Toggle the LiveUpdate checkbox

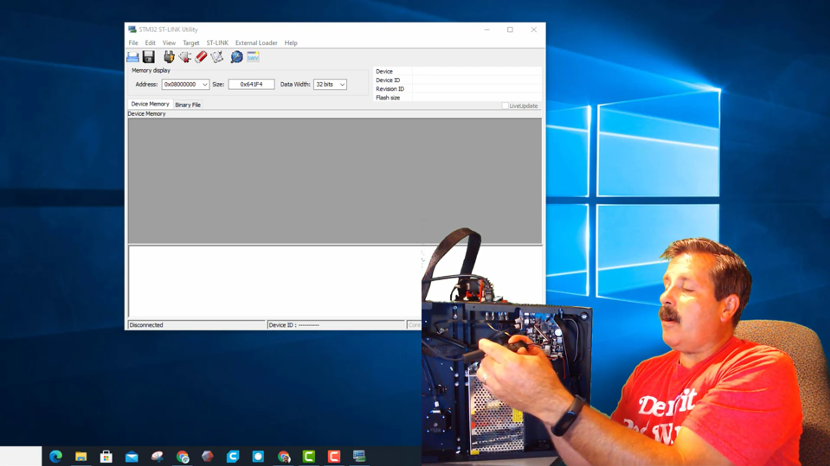point(505,106)
